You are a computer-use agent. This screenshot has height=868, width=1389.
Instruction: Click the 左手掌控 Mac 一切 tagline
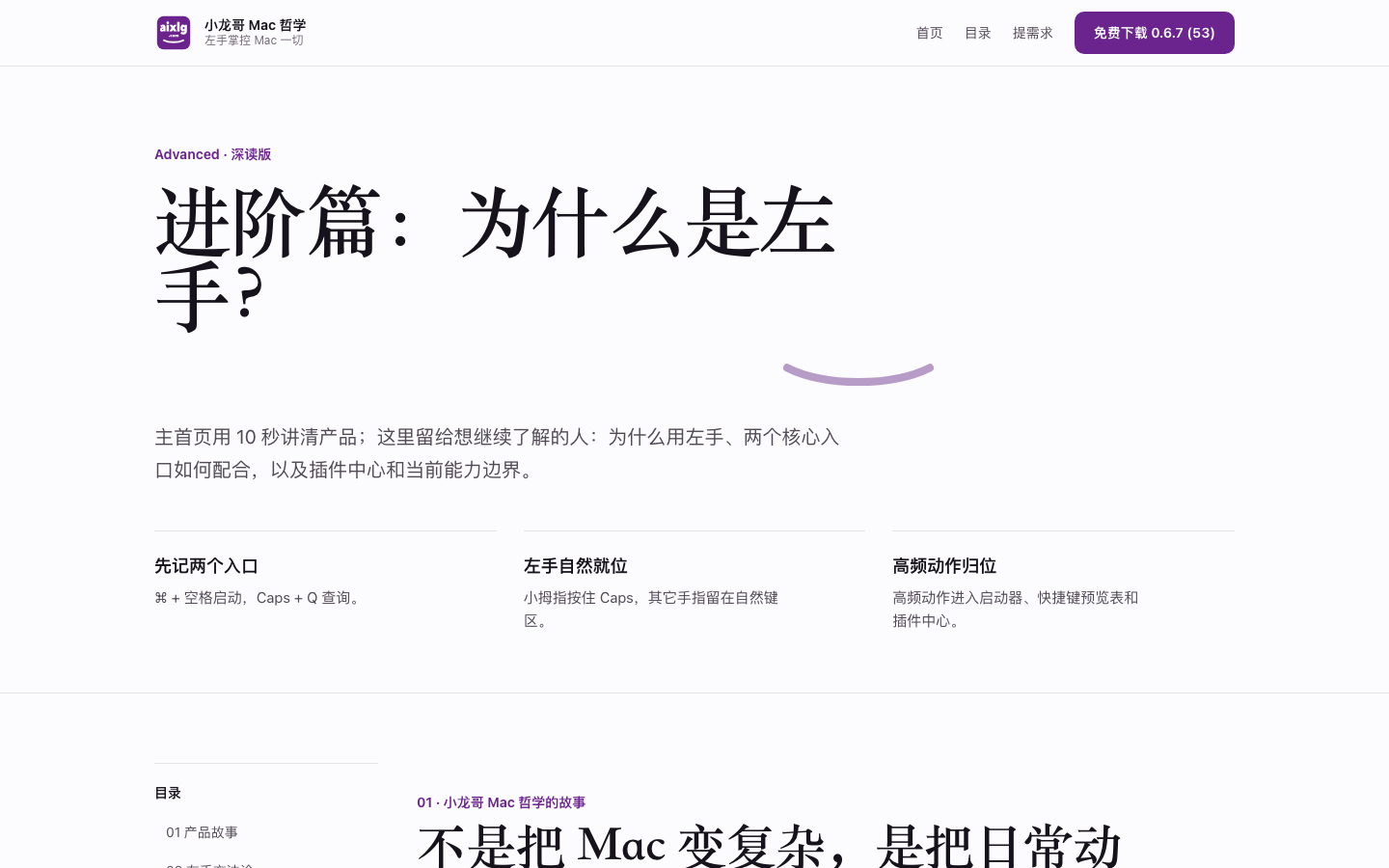254,41
